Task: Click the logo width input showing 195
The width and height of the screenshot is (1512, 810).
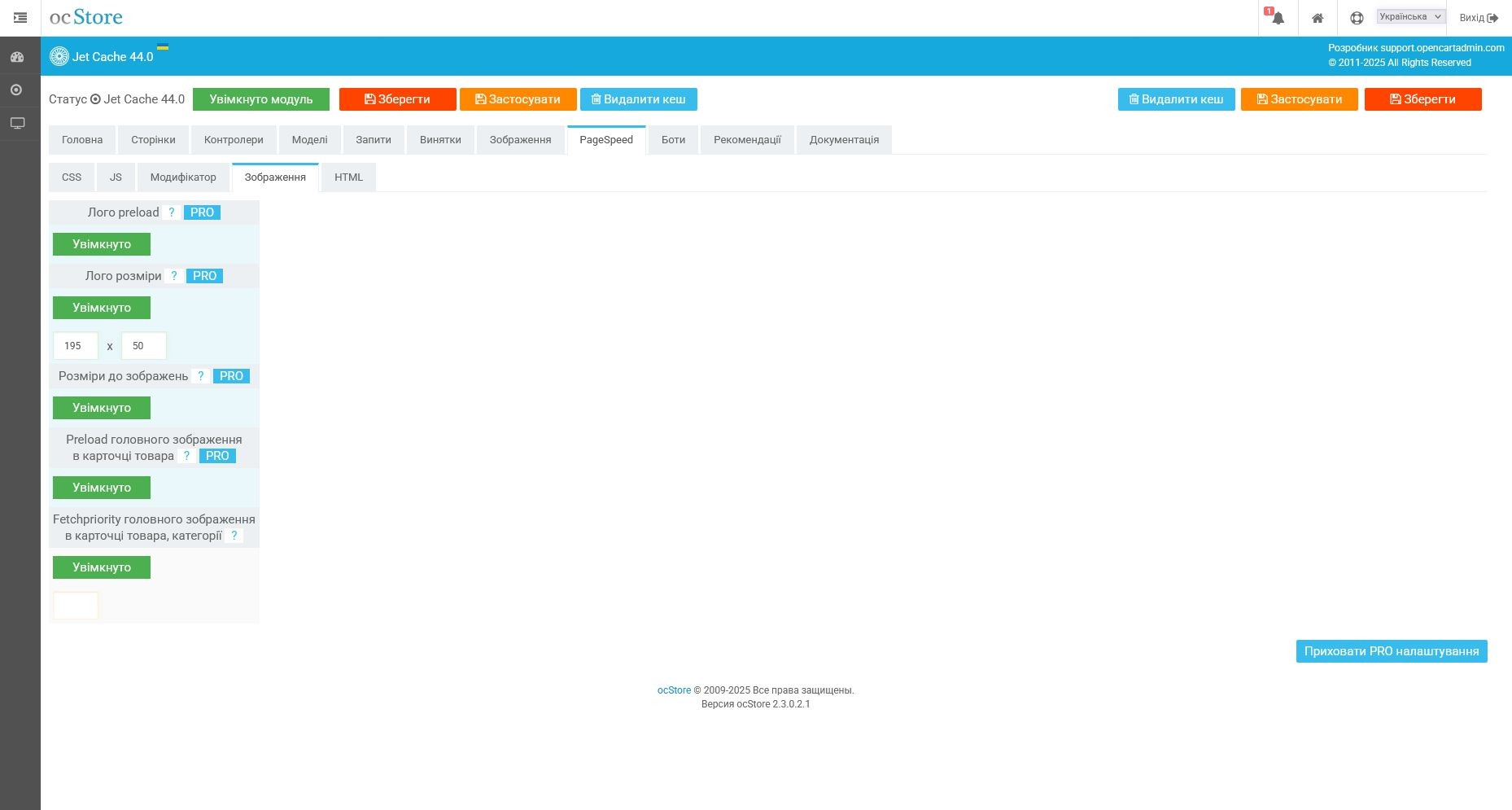Action: [x=75, y=345]
